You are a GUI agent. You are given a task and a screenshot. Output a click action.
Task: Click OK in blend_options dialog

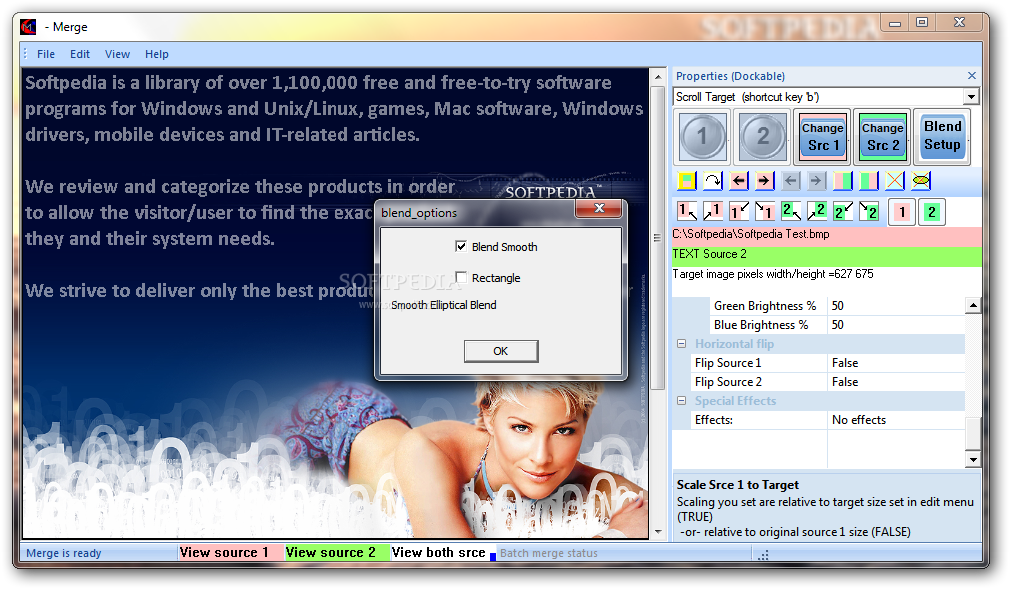point(500,351)
